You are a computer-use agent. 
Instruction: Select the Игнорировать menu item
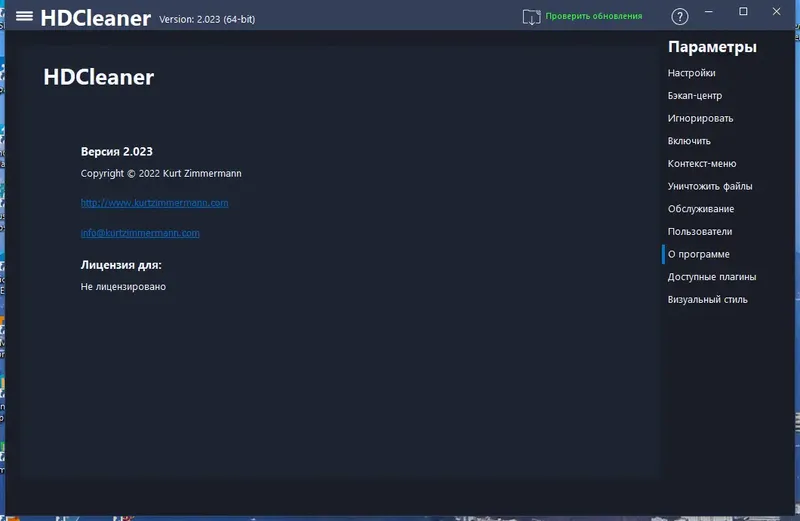point(700,118)
